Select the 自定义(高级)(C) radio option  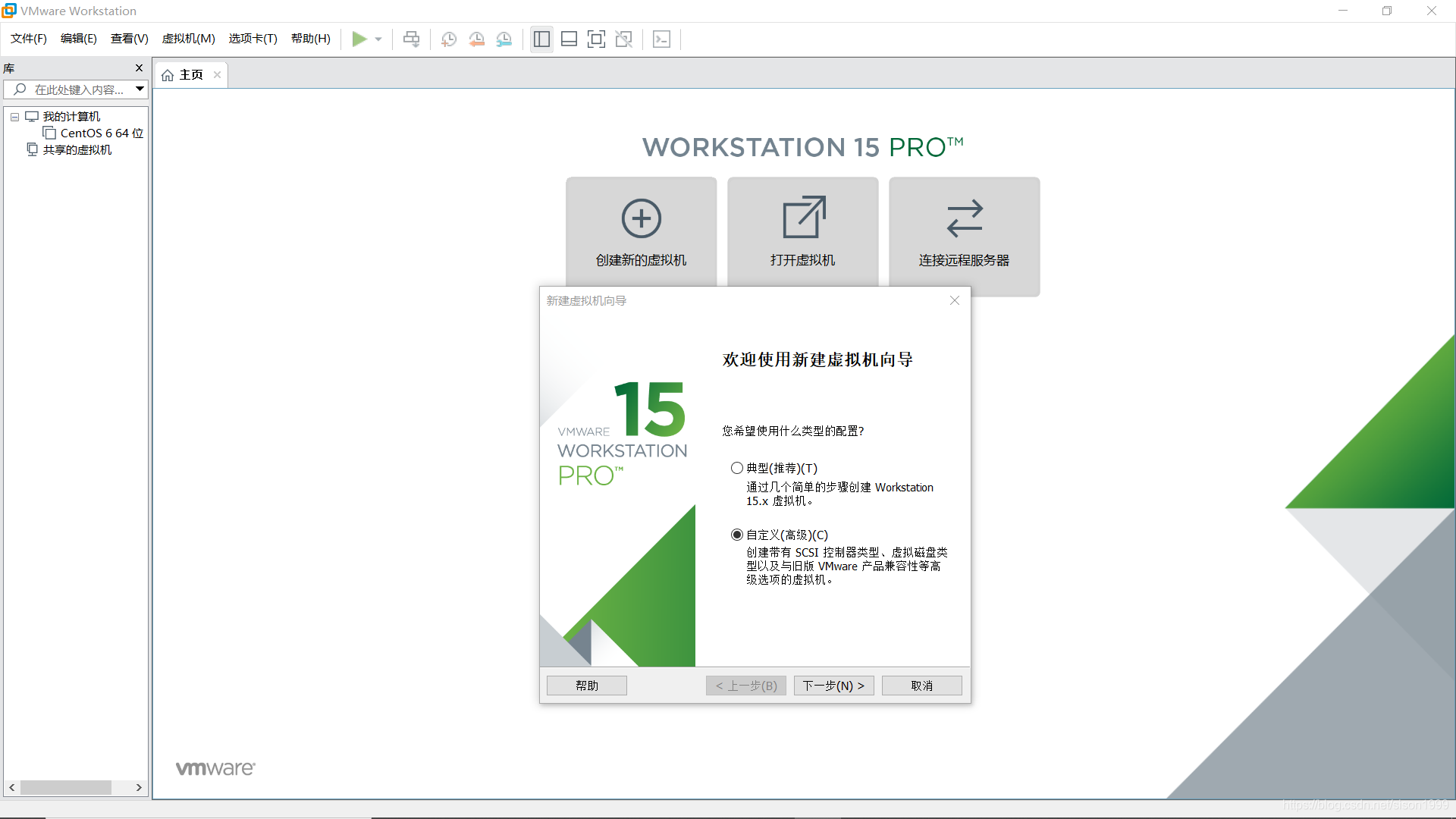pyautogui.click(x=737, y=535)
